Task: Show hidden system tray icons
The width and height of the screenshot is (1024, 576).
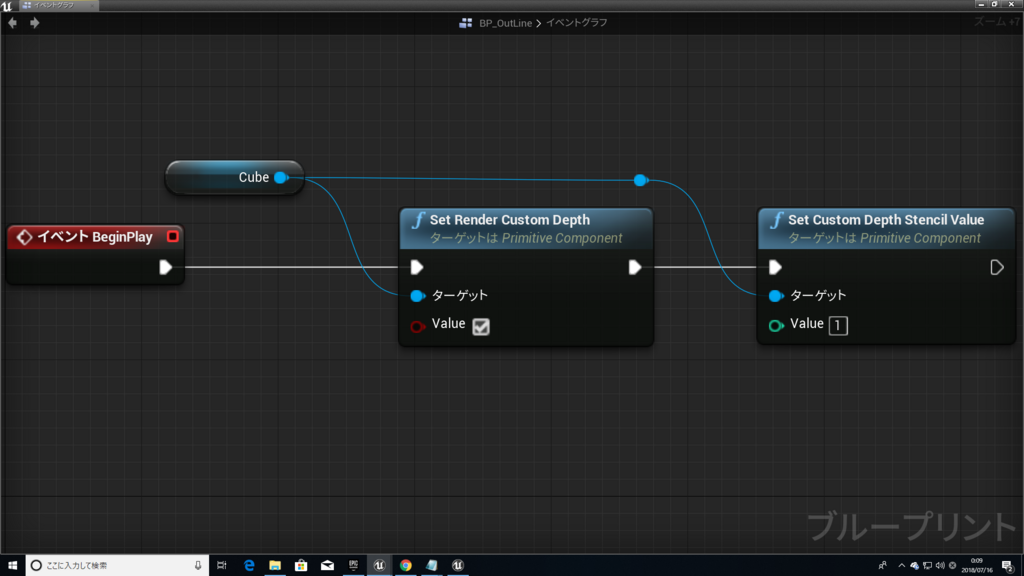Action: click(902, 566)
